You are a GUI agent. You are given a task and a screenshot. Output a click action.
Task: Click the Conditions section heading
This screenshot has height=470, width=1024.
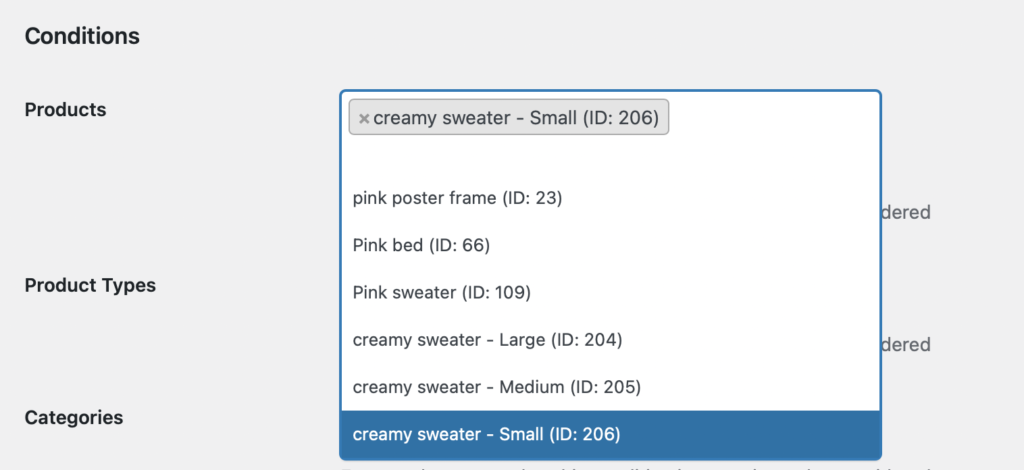tap(82, 37)
